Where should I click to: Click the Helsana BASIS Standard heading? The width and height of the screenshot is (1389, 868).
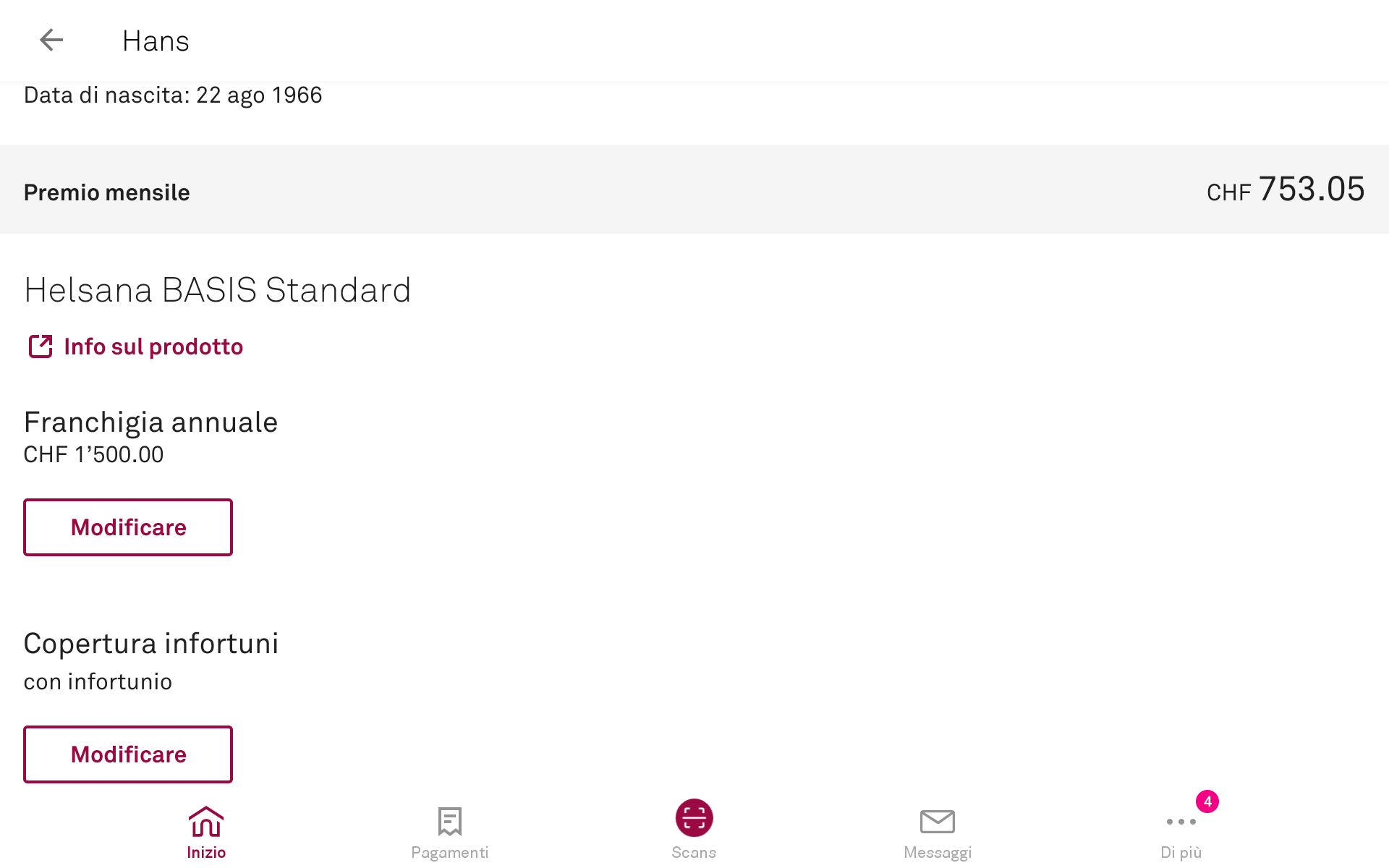tap(217, 290)
